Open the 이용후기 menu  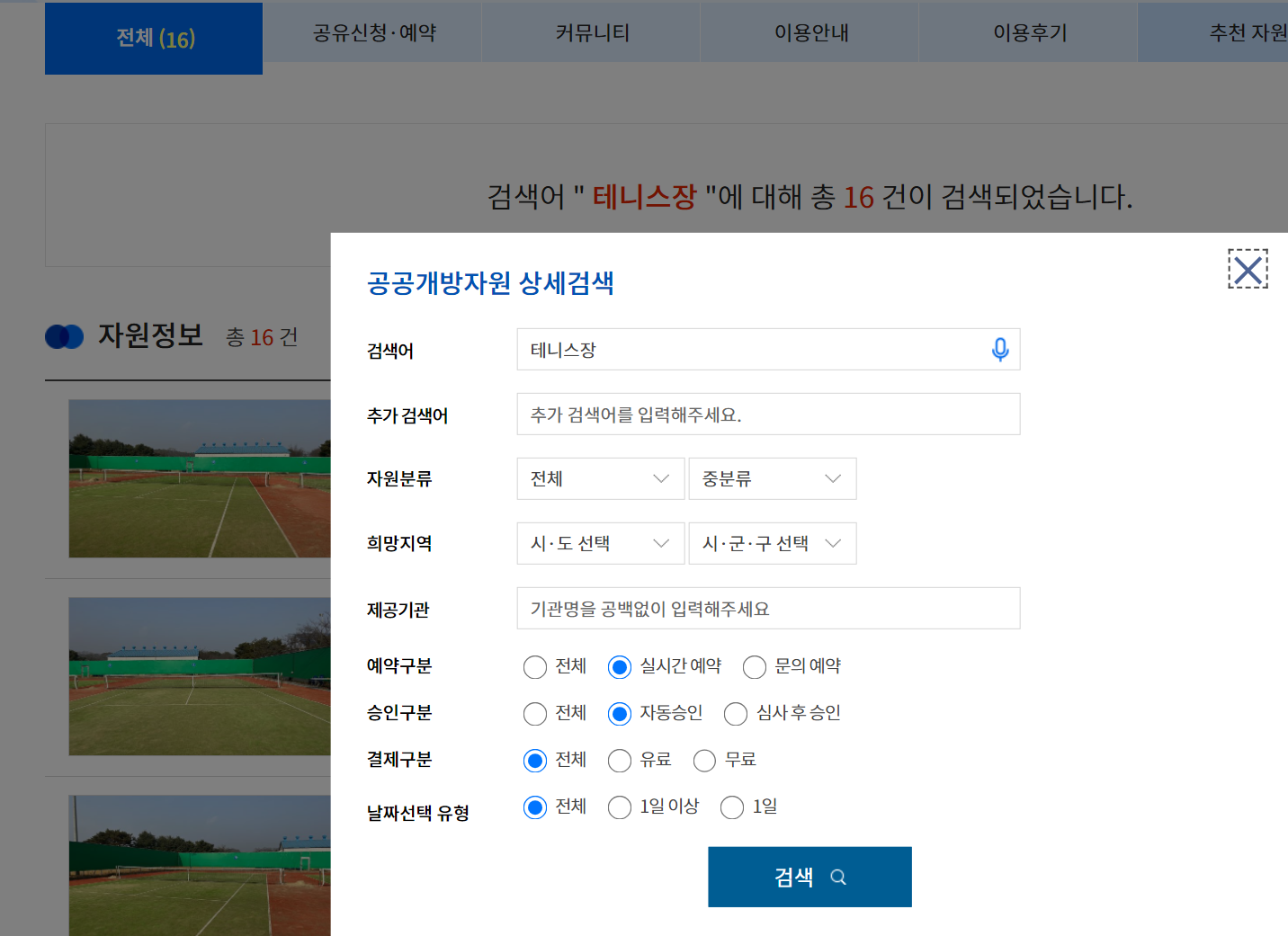coord(1029,32)
